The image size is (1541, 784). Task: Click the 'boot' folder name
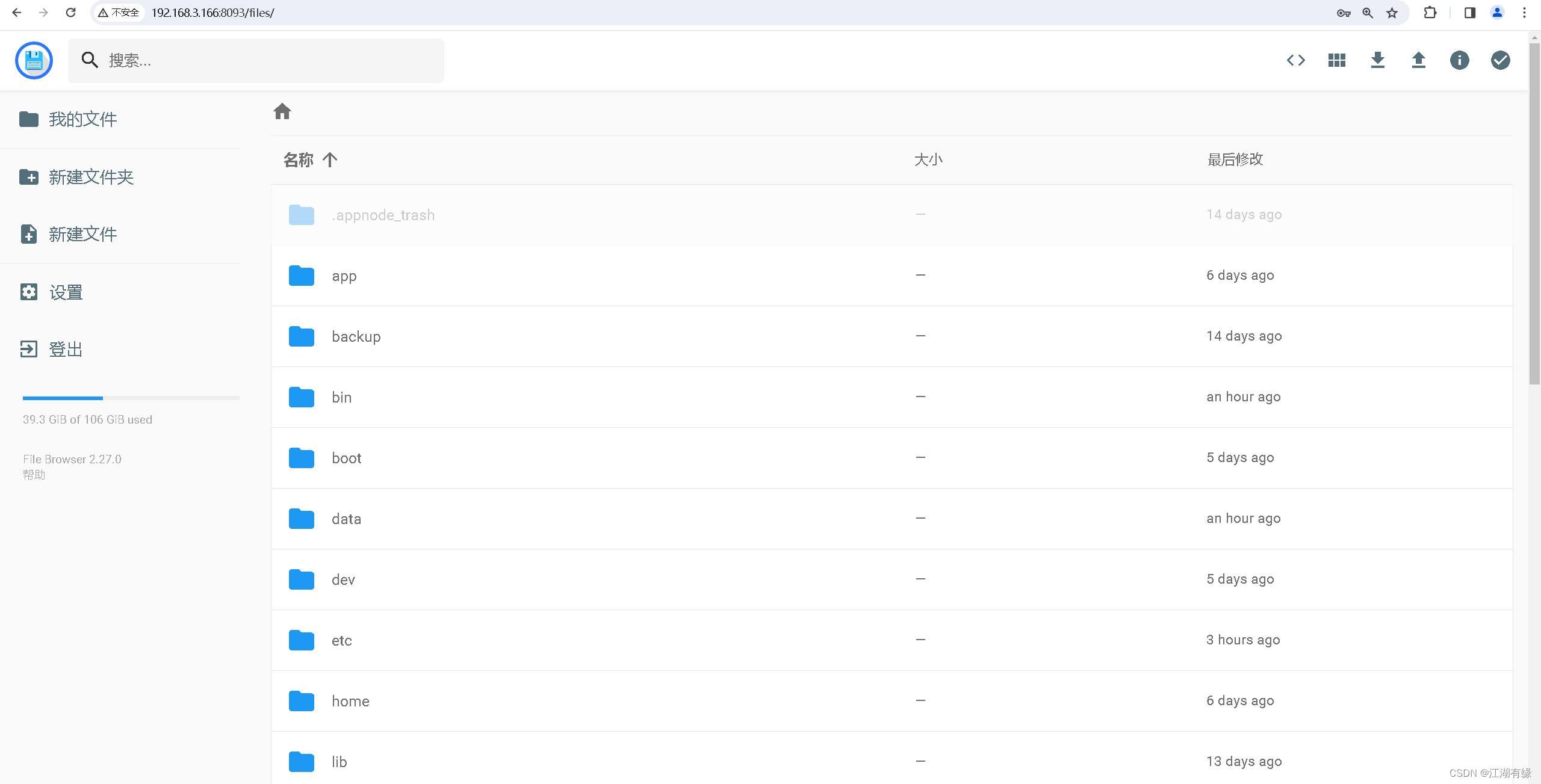tap(347, 458)
